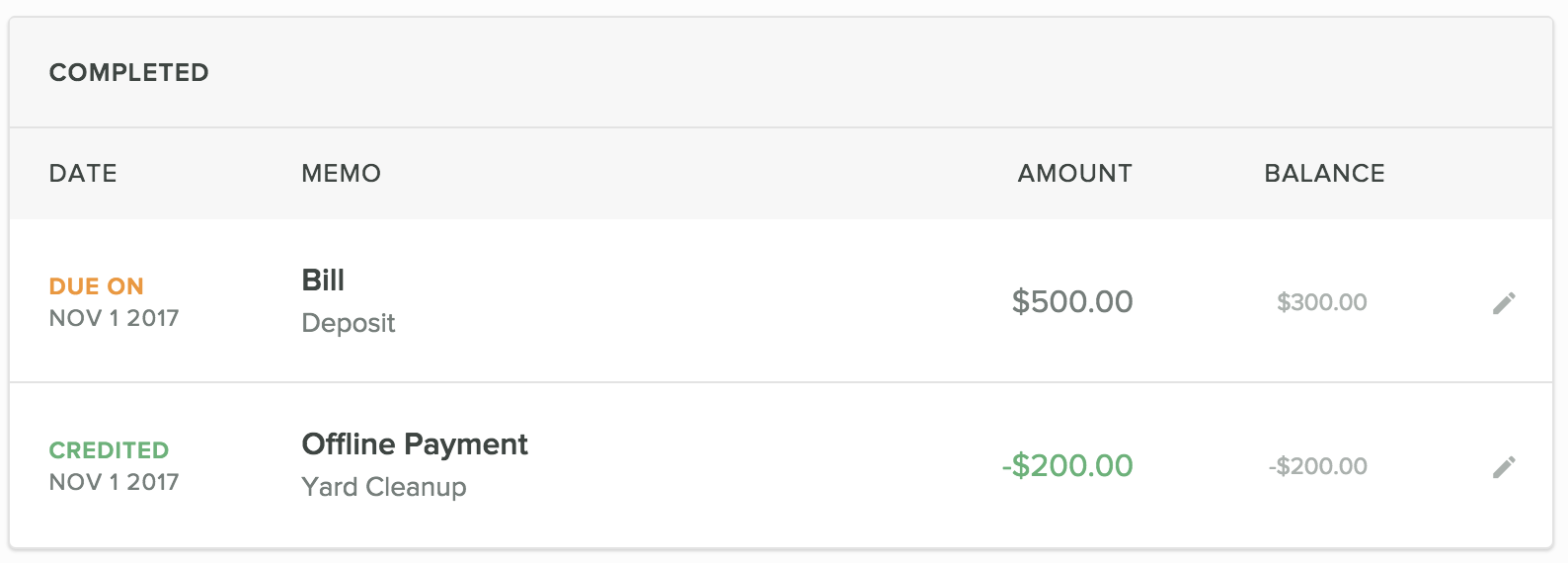Viewport: 1568px width, 563px height.
Task: Click the Bill row's NOV 1 2017 date
Action: click(114, 318)
